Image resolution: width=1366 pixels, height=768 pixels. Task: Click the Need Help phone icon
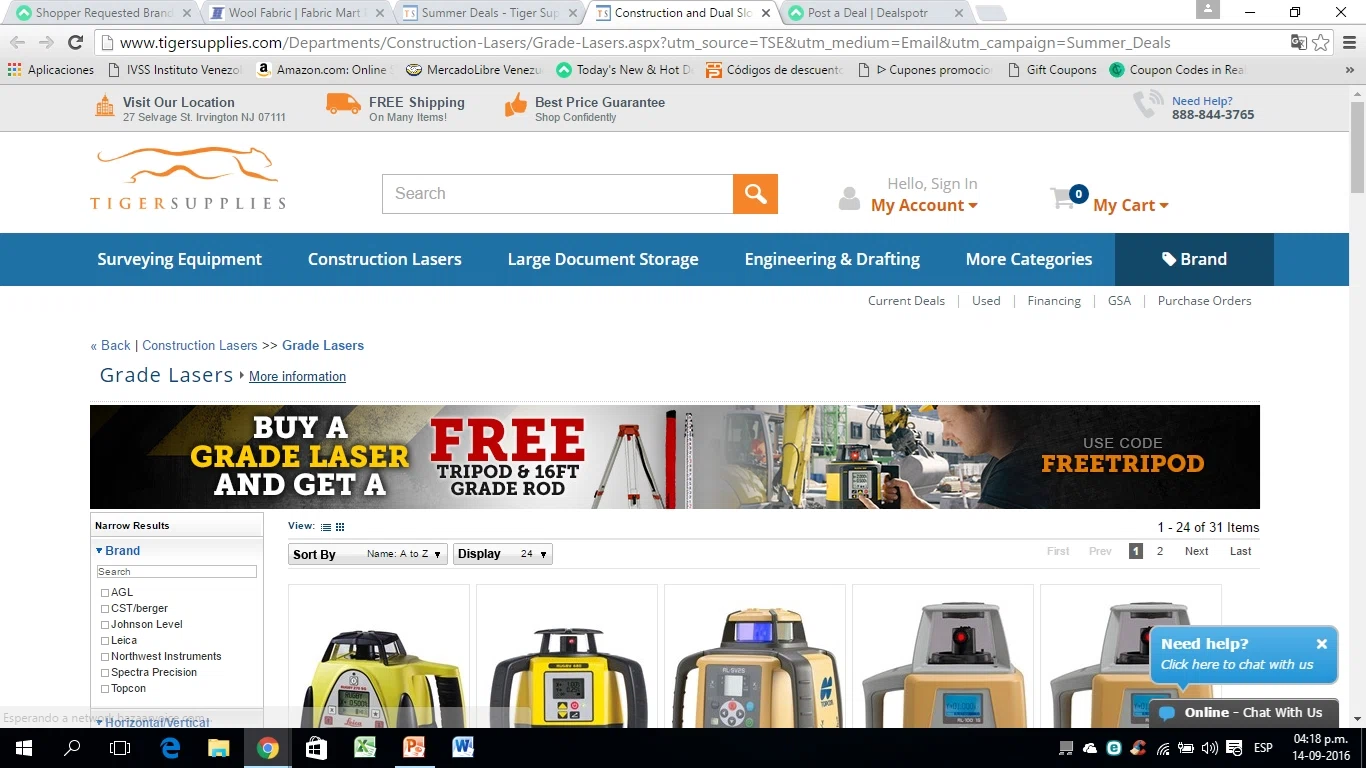1148,105
